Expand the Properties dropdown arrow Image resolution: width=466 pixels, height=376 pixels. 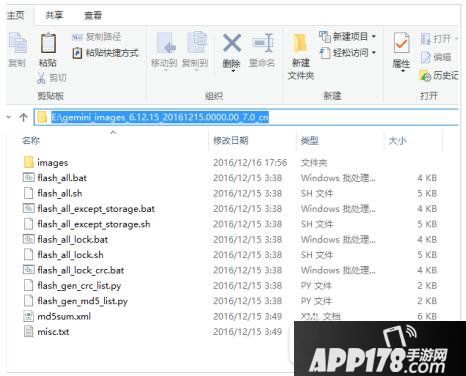[402, 71]
